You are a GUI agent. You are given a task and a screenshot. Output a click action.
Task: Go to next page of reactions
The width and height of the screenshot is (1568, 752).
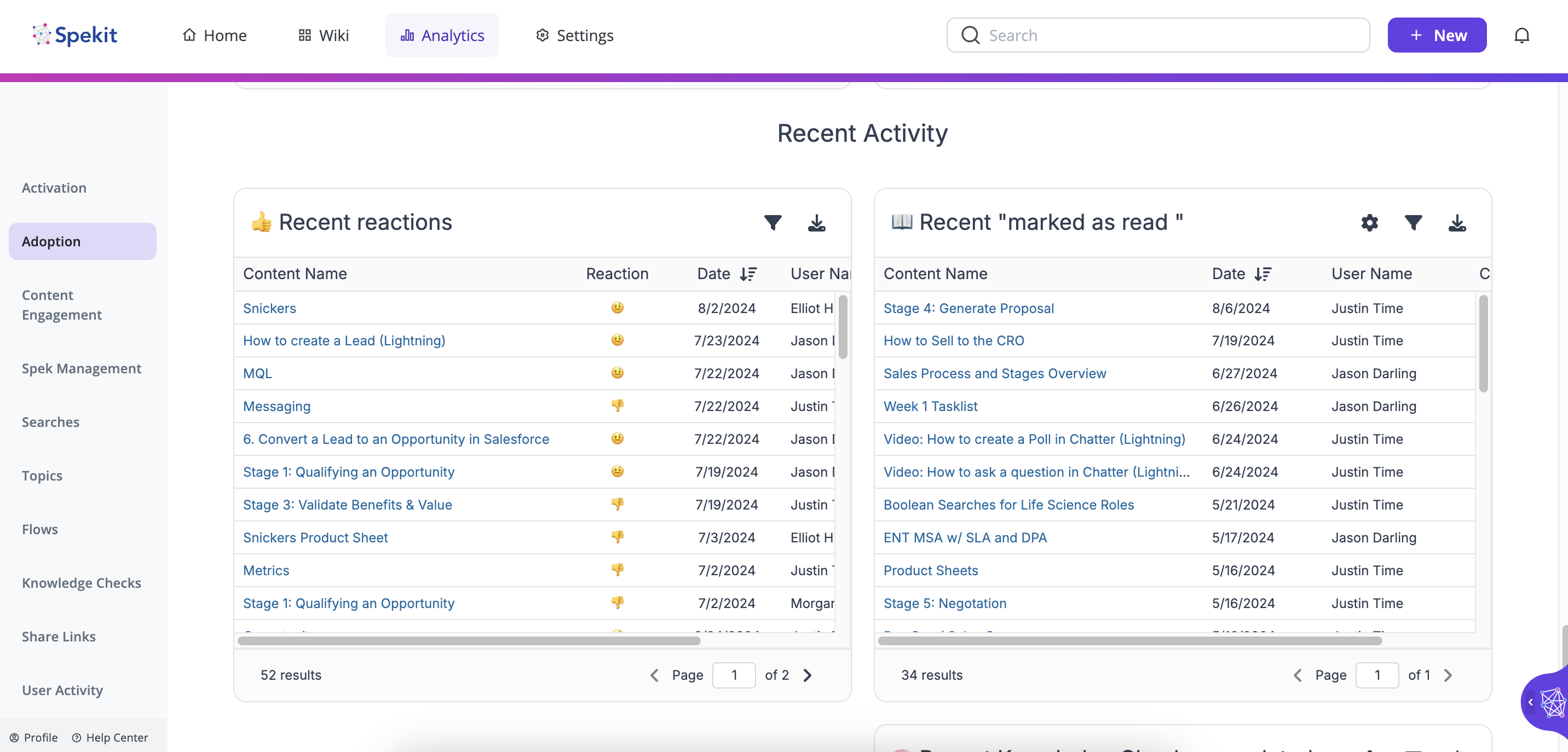pos(807,675)
